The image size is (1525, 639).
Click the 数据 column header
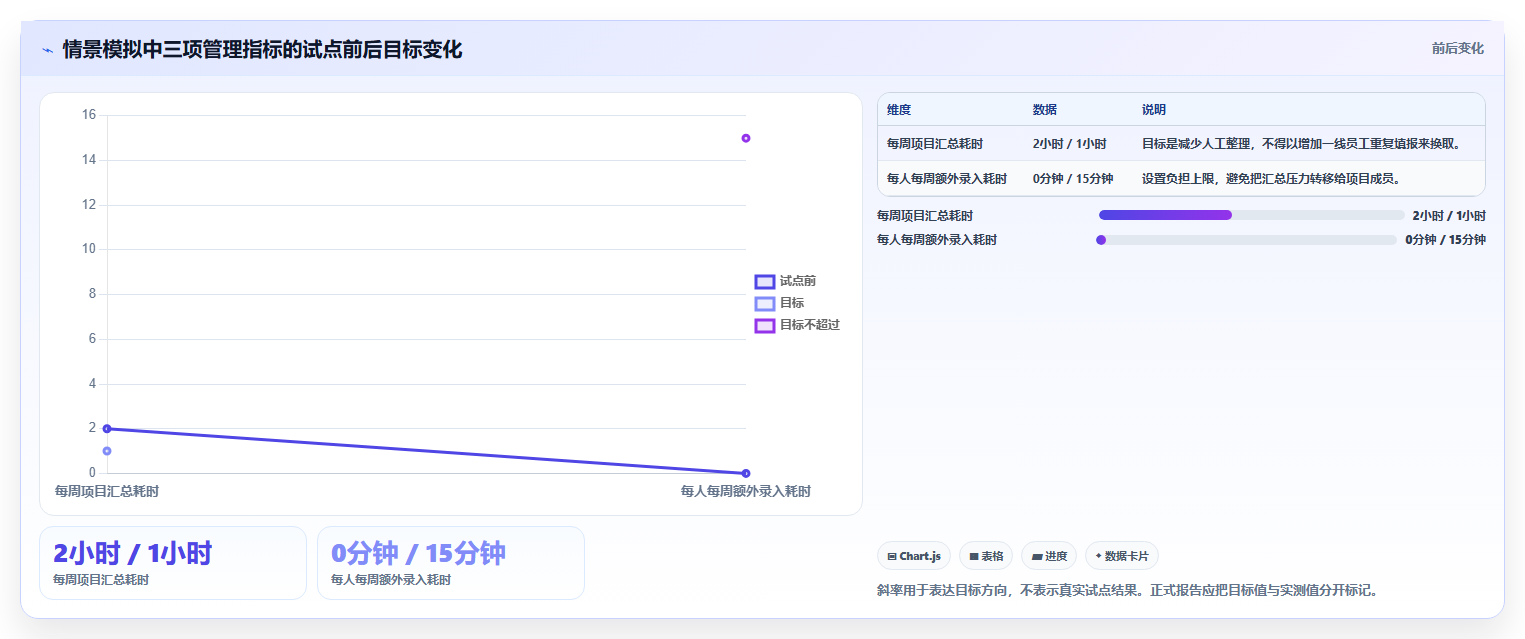point(1045,110)
